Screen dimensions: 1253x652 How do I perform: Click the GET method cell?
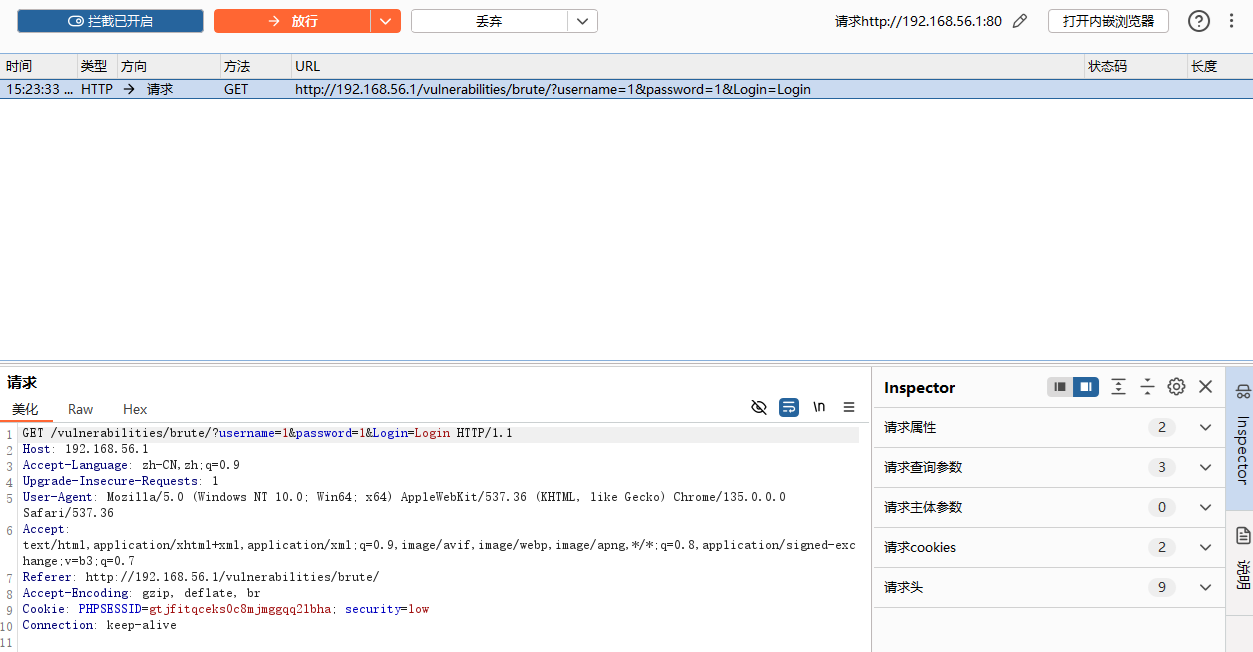[236, 89]
